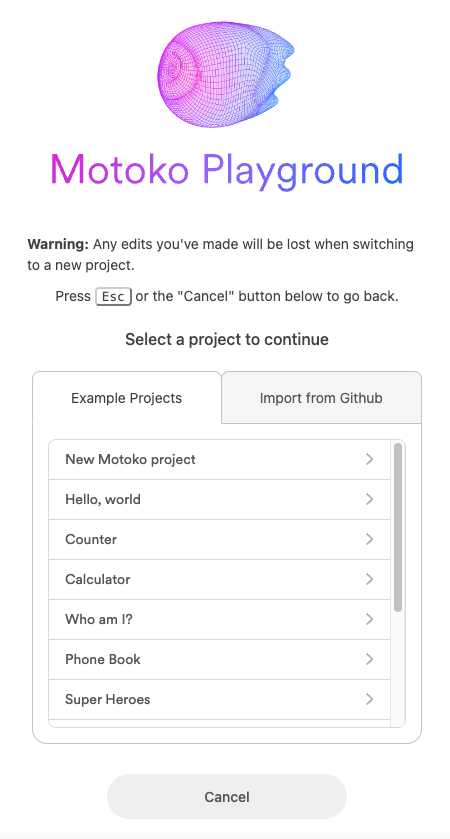Select the Phone Book example project
Image resolution: width=450 pixels, height=839 pixels.
pos(219,659)
